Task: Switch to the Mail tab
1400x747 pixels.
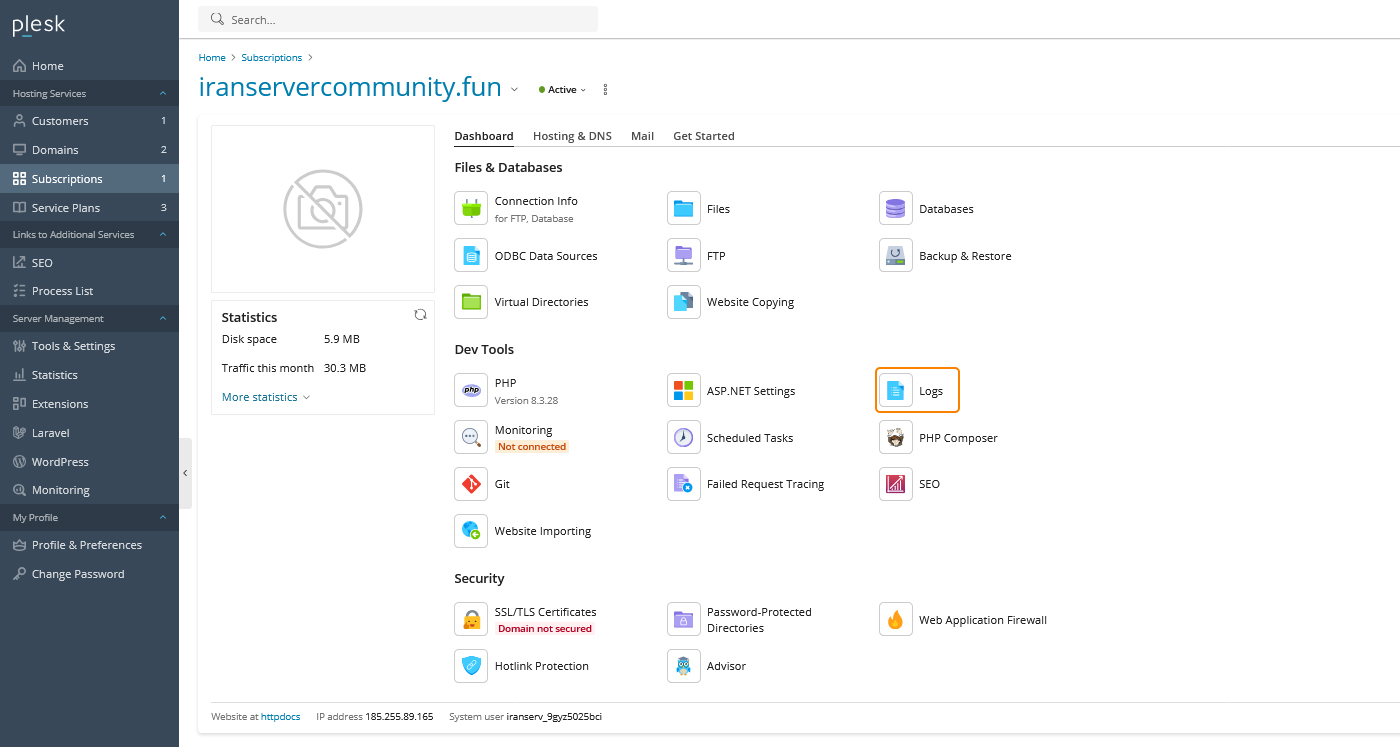Action: coord(642,136)
